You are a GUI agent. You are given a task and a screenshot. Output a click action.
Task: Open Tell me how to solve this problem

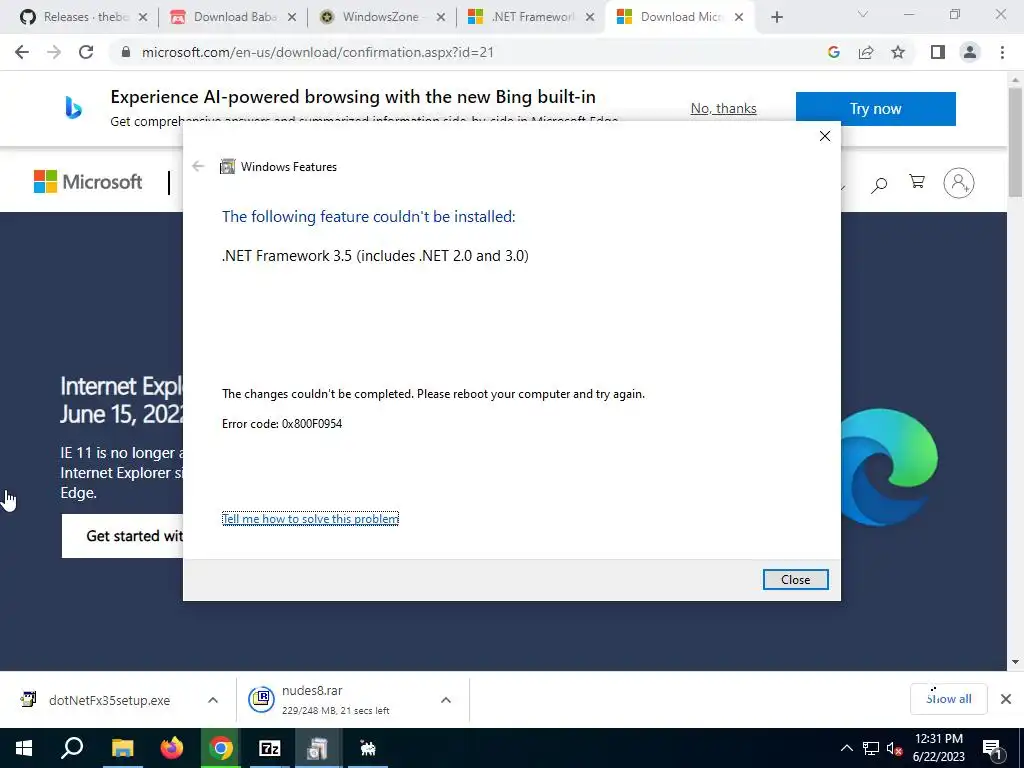[310, 519]
